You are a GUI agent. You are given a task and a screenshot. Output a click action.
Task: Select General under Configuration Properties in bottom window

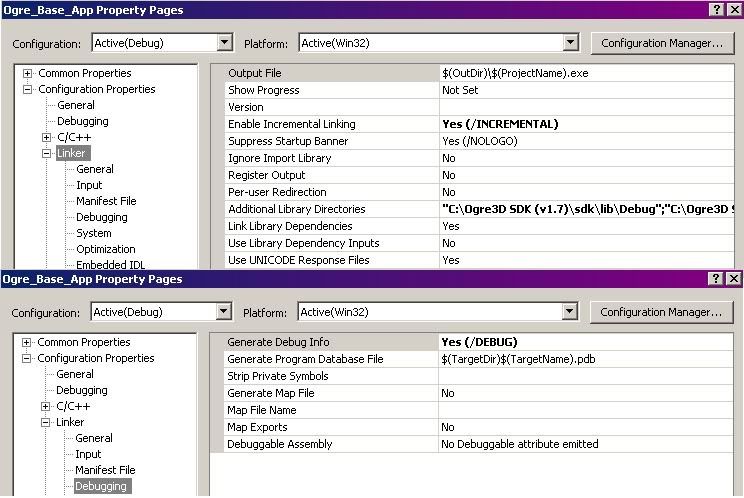75,374
